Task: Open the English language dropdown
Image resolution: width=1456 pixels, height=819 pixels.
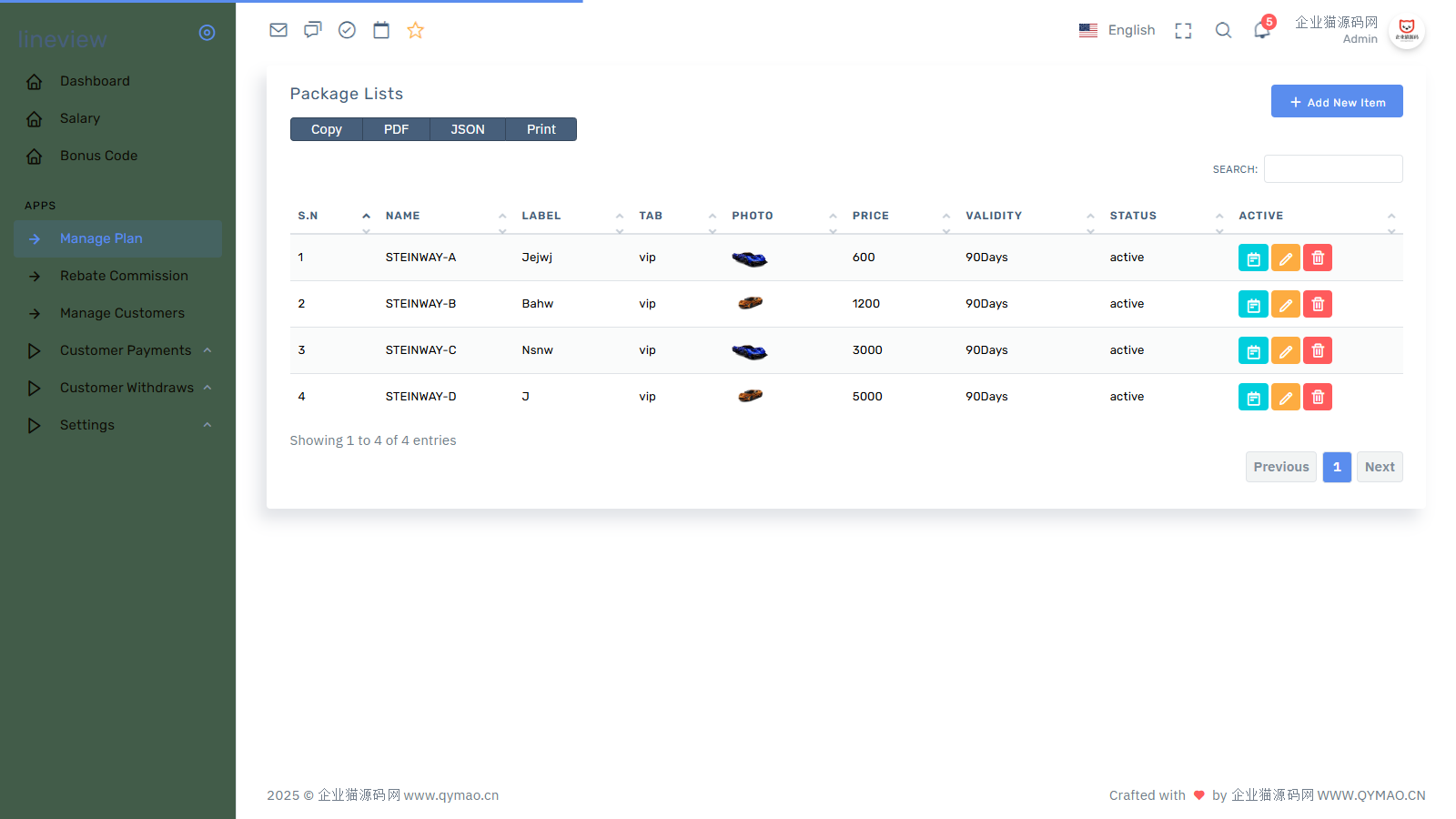Action: tap(1117, 30)
